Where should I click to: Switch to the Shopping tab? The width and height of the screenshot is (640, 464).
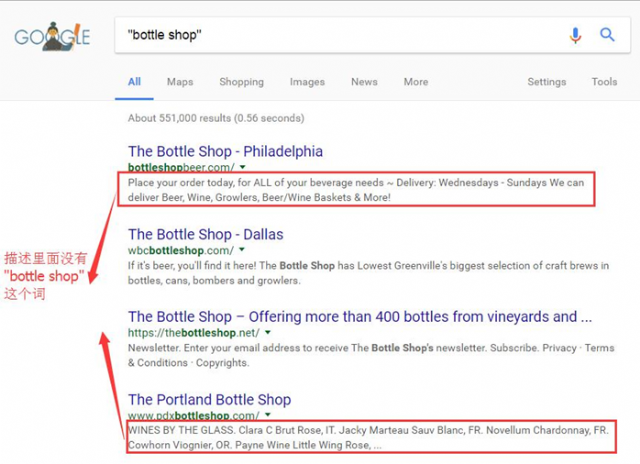click(x=242, y=82)
